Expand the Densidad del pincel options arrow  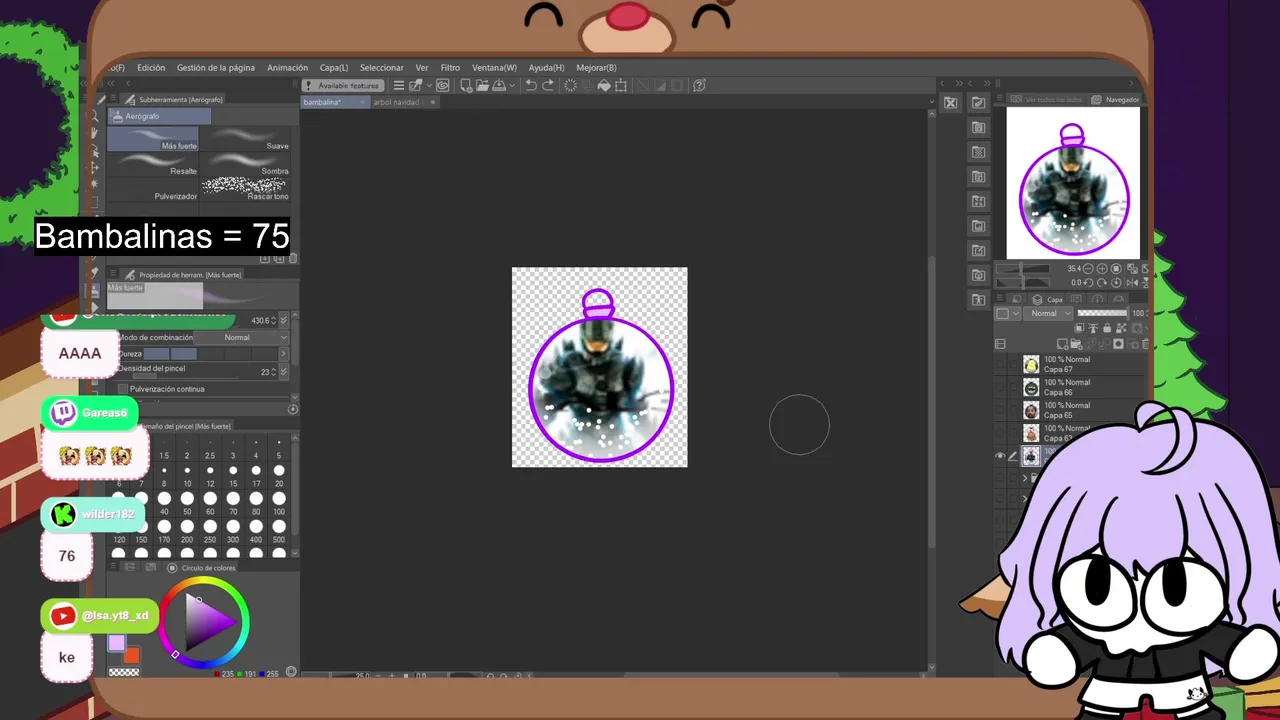[x=284, y=372]
